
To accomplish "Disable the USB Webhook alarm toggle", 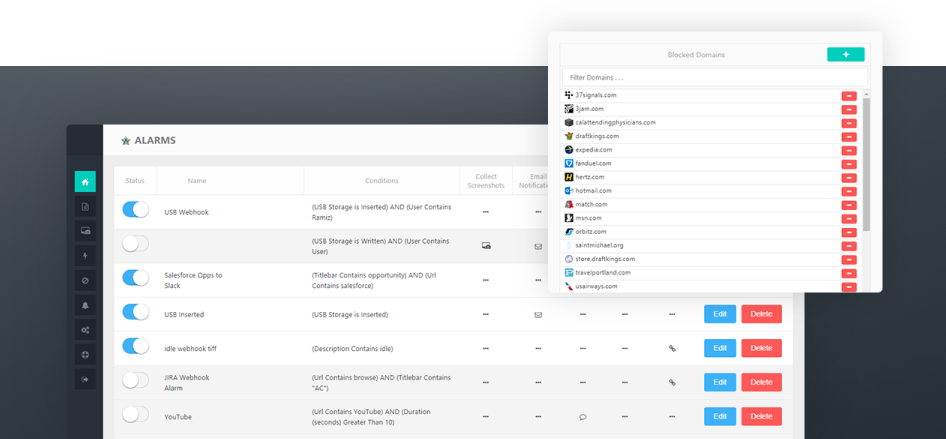I will 135,210.
